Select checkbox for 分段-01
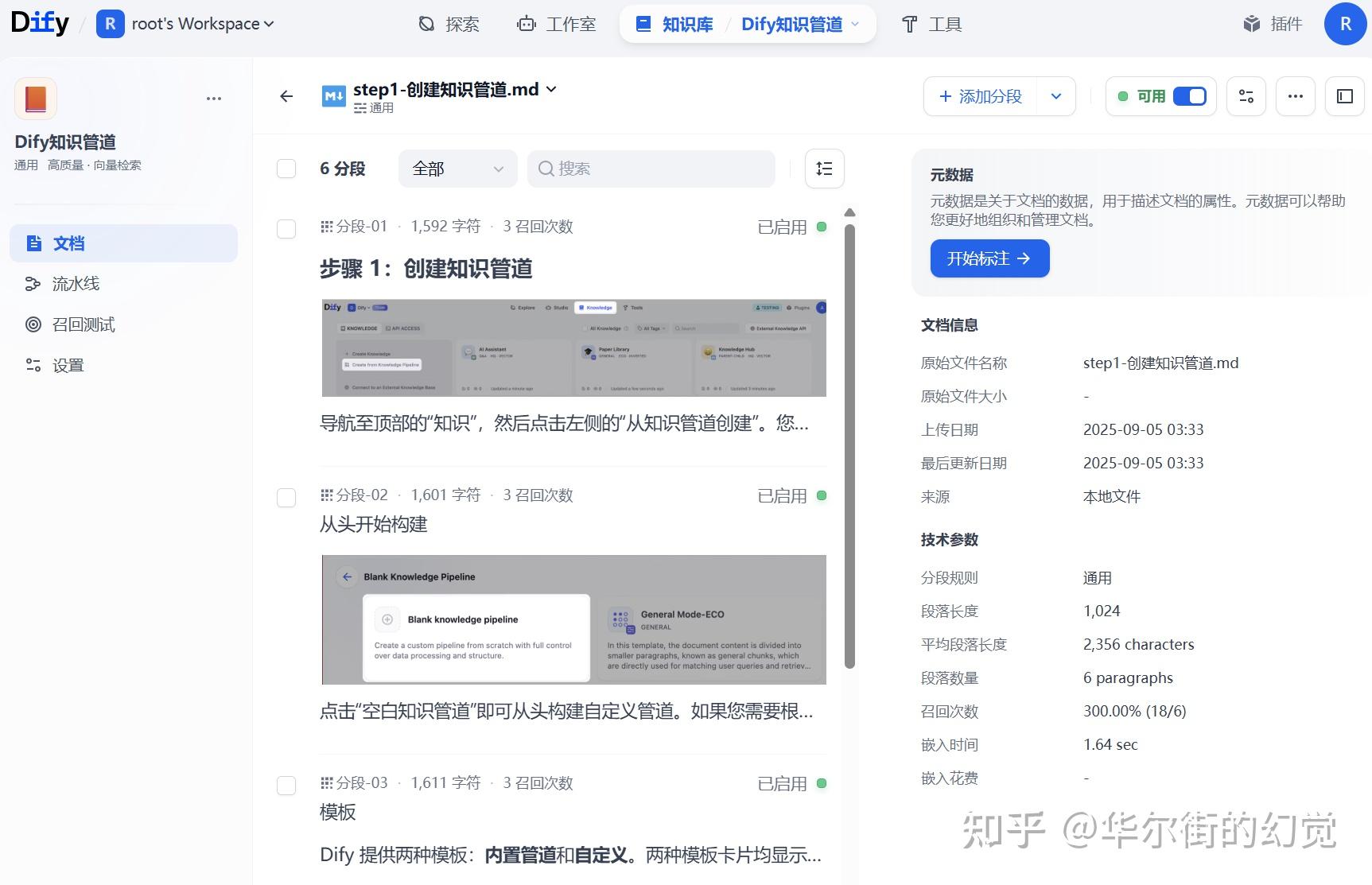Screen dimensions: 1372x885 tap(286, 229)
